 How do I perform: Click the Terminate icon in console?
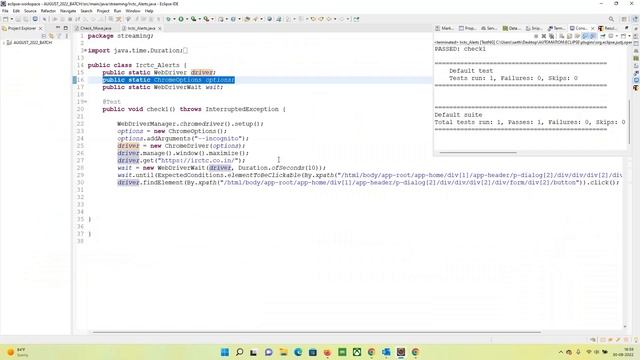[x=536, y=36]
